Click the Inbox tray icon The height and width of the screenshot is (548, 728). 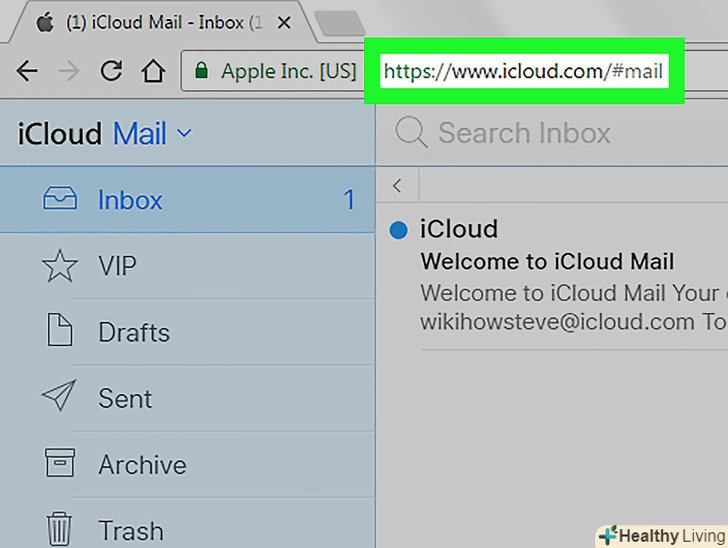click(60, 199)
